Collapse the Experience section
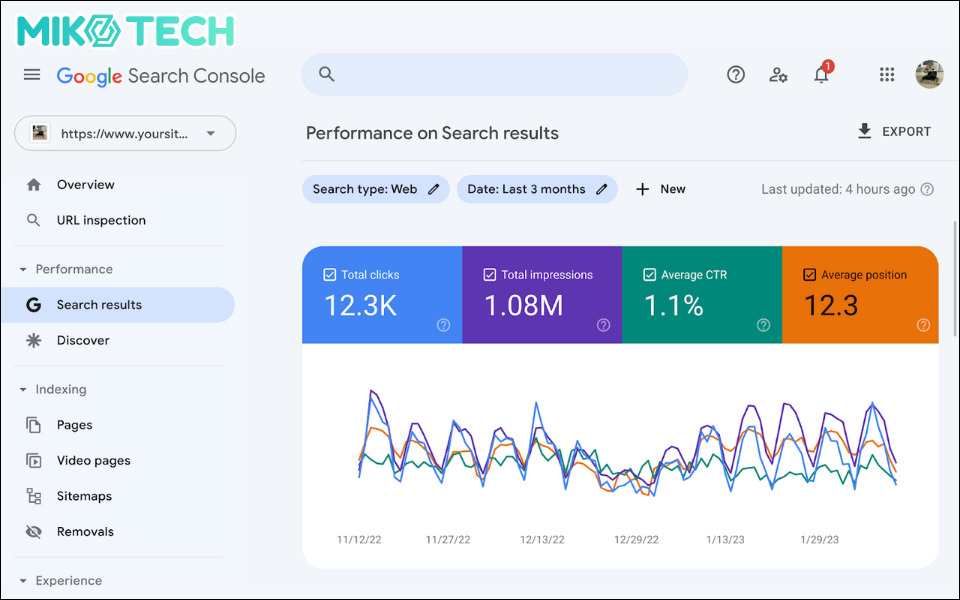 point(23,580)
